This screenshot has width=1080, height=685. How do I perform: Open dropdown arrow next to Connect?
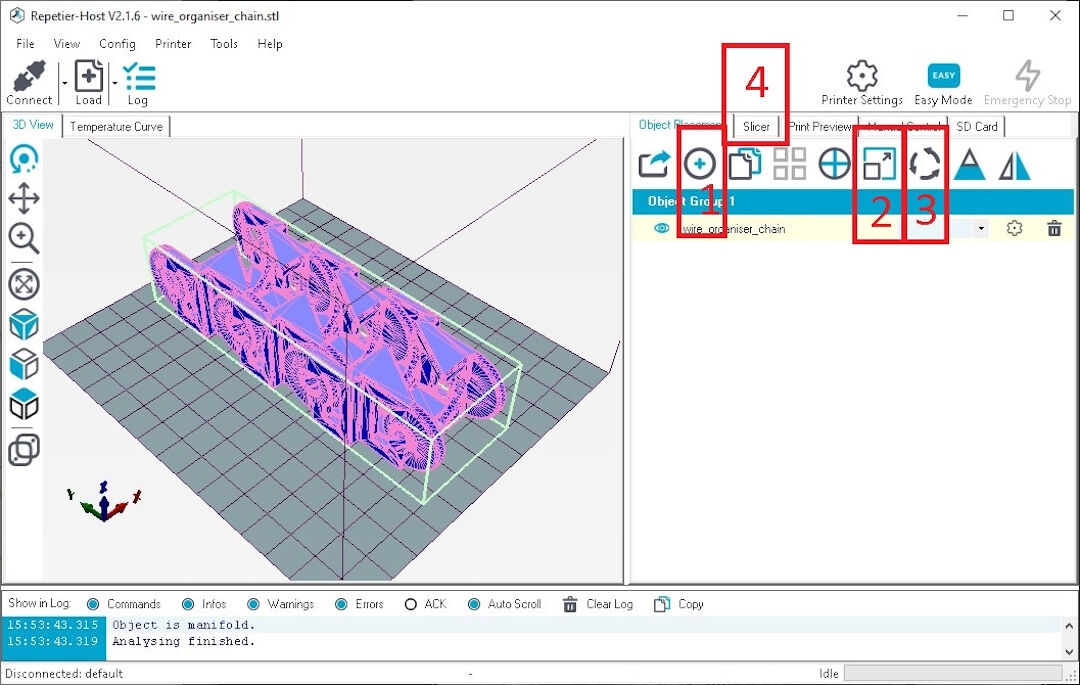(64, 83)
